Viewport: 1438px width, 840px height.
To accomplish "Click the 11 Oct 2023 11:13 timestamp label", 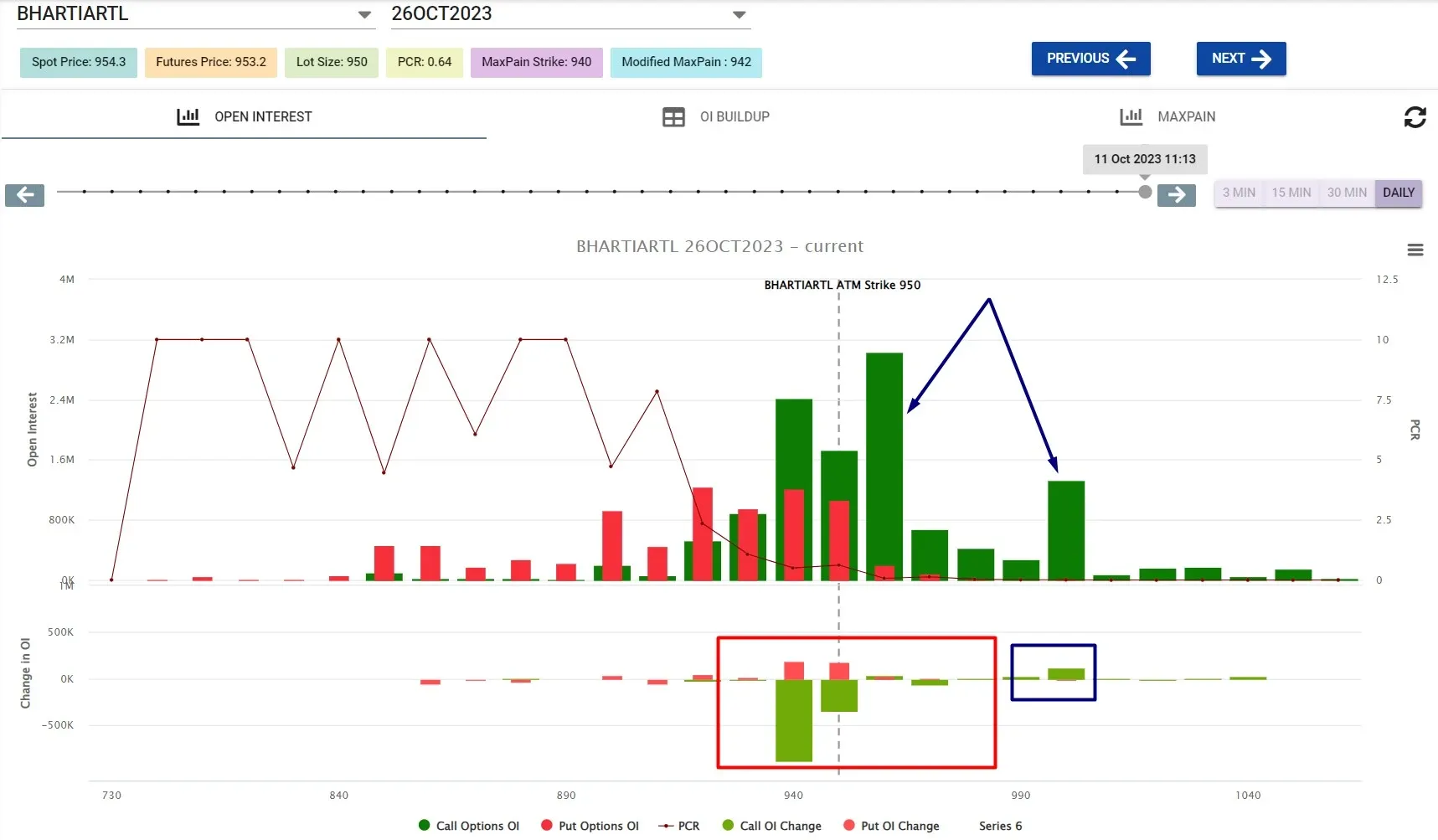I will click(1145, 159).
